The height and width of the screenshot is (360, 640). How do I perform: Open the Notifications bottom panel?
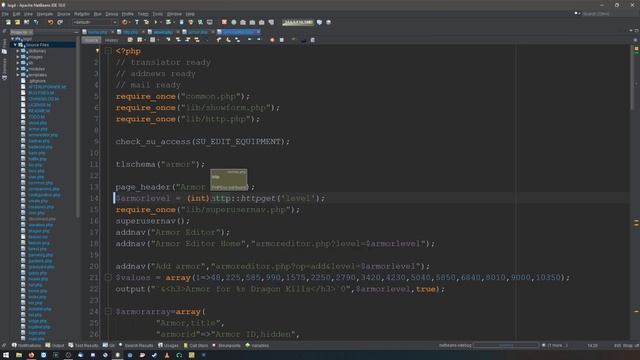click(26, 345)
